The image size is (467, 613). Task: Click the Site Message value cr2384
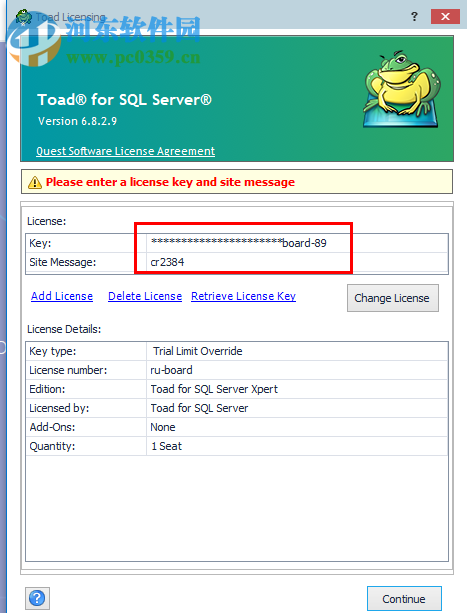(x=167, y=262)
